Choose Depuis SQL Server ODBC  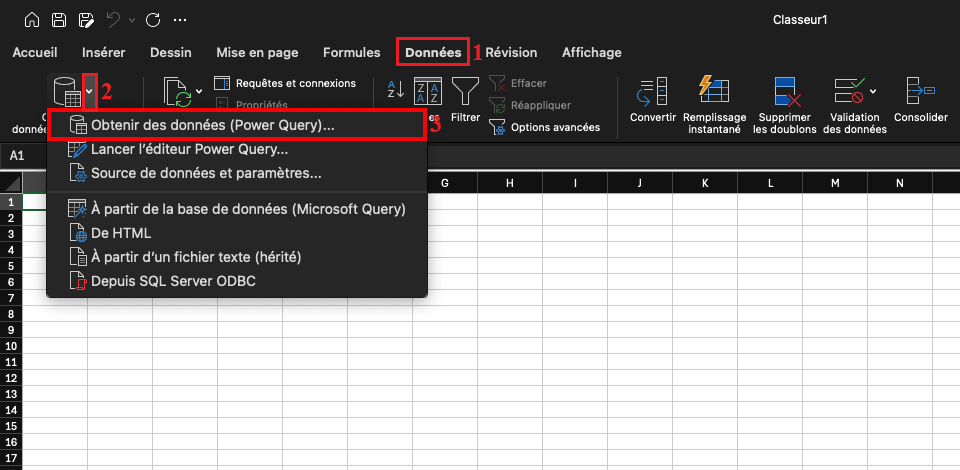pos(172,282)
